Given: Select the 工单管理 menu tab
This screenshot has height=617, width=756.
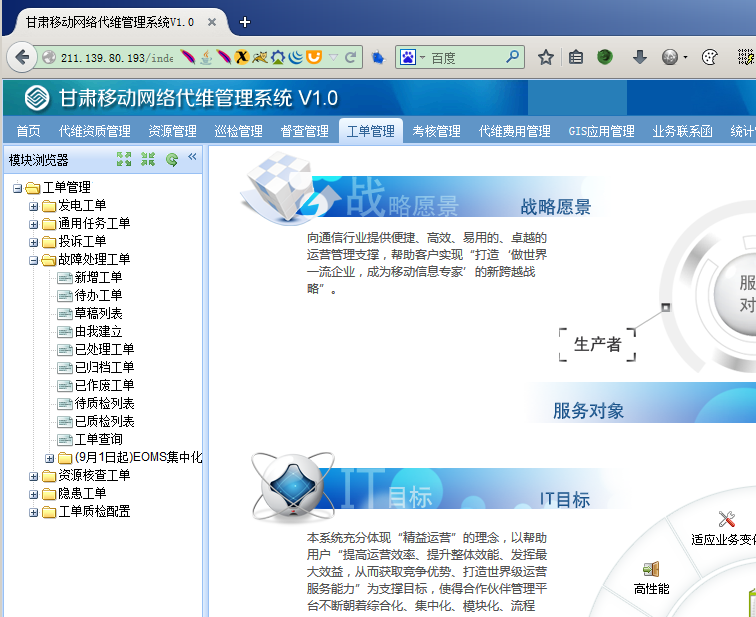Looking at the screenshot, I should [371, 131].
